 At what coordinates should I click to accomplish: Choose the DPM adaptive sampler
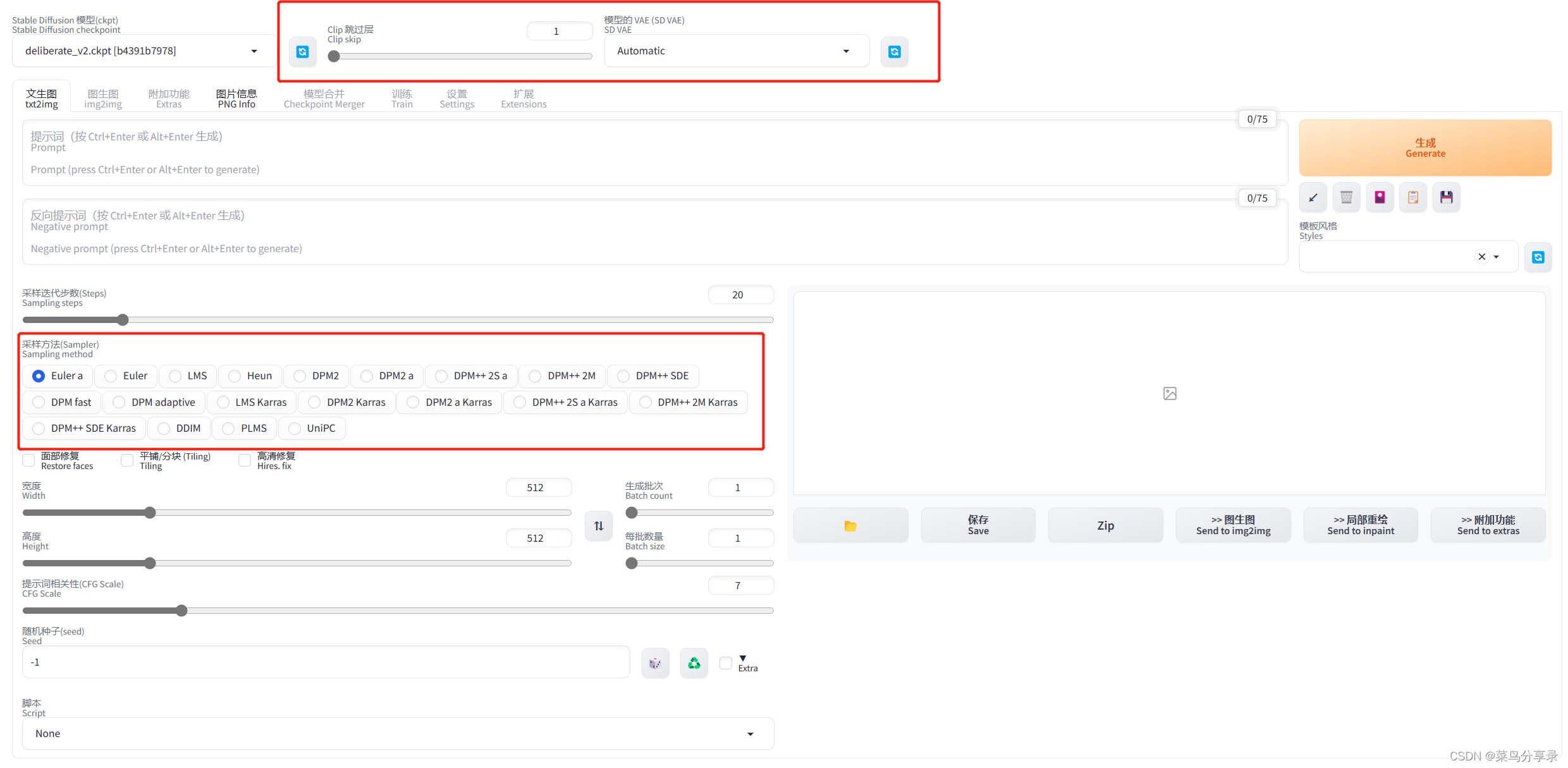(x=154, y=402)
